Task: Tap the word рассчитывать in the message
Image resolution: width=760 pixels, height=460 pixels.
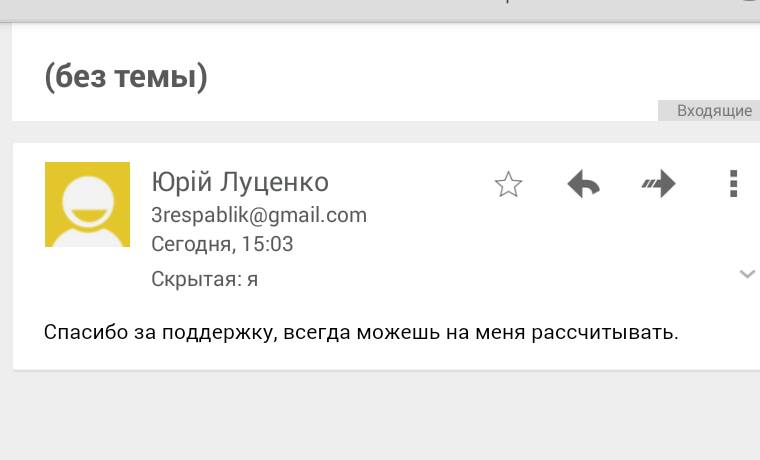Action: pos(602,333)
